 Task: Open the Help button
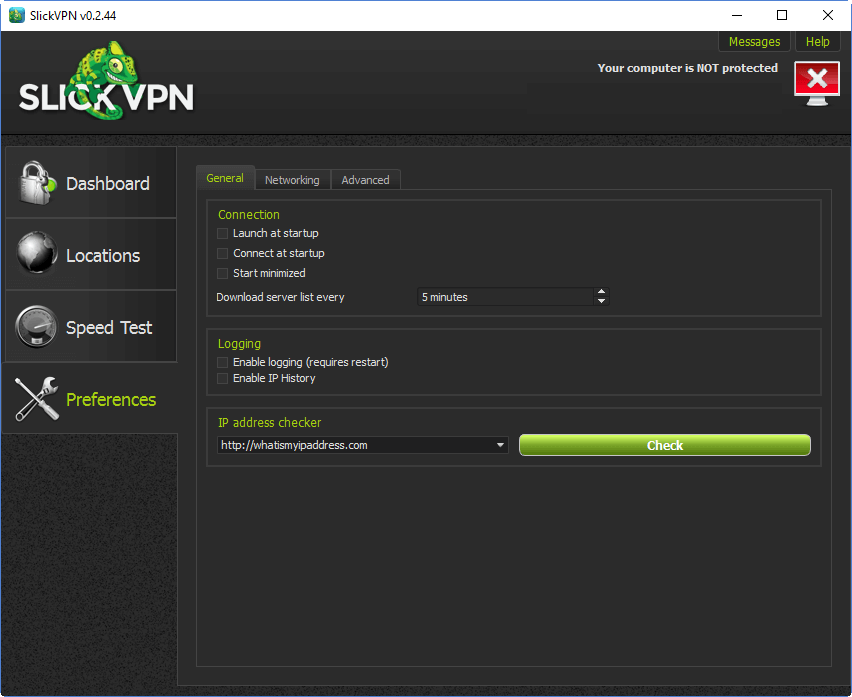point(817,42)
